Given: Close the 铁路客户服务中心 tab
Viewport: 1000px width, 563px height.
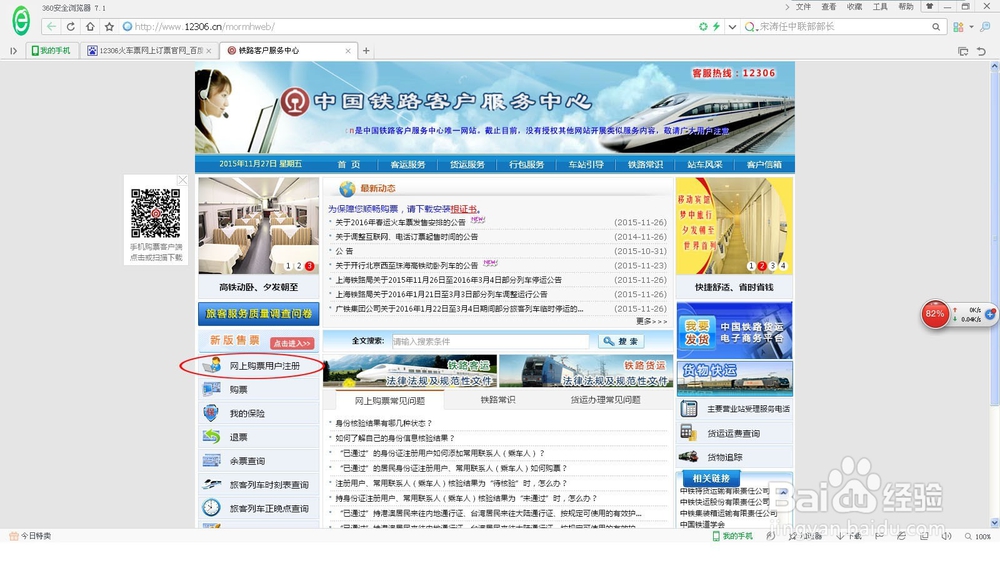Looking at the screenshot, I should [x=348, y=50].
